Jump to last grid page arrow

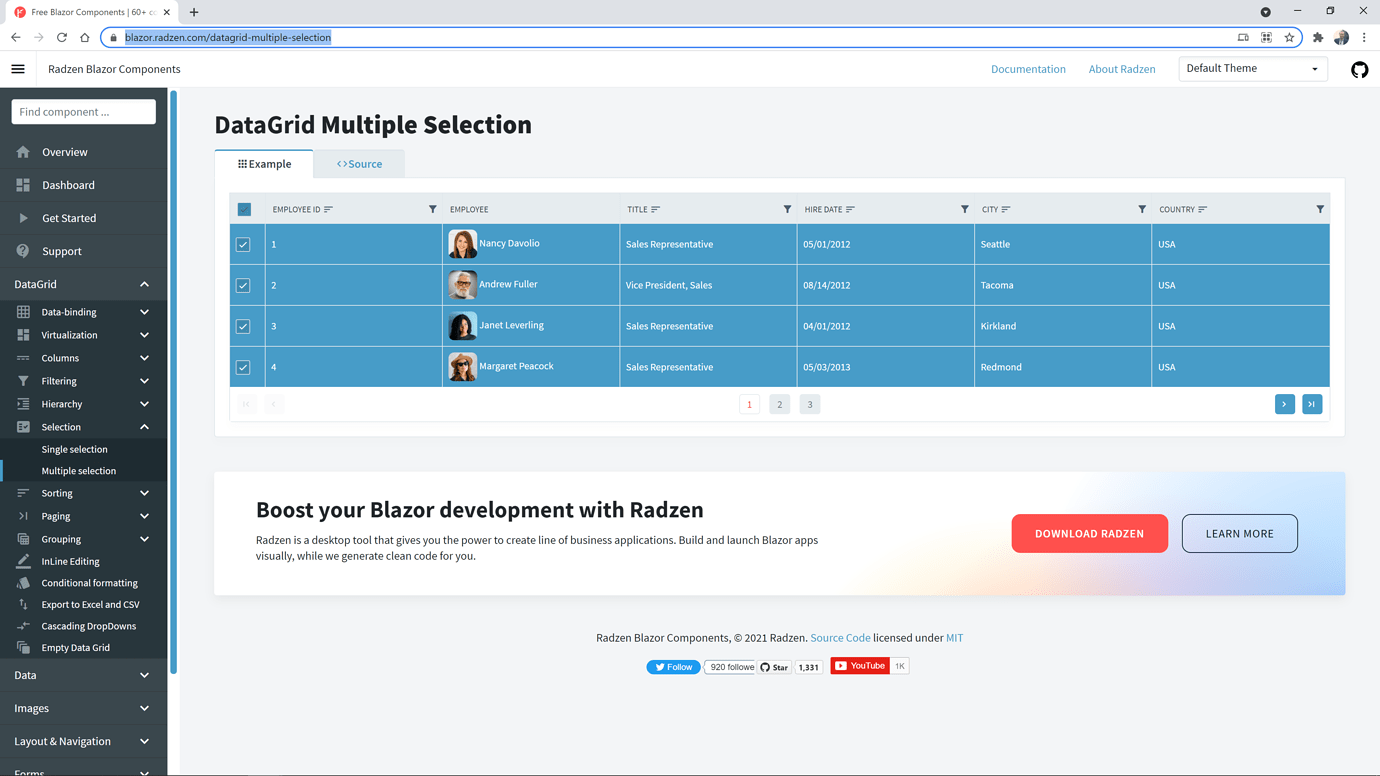click(1312, 404)
